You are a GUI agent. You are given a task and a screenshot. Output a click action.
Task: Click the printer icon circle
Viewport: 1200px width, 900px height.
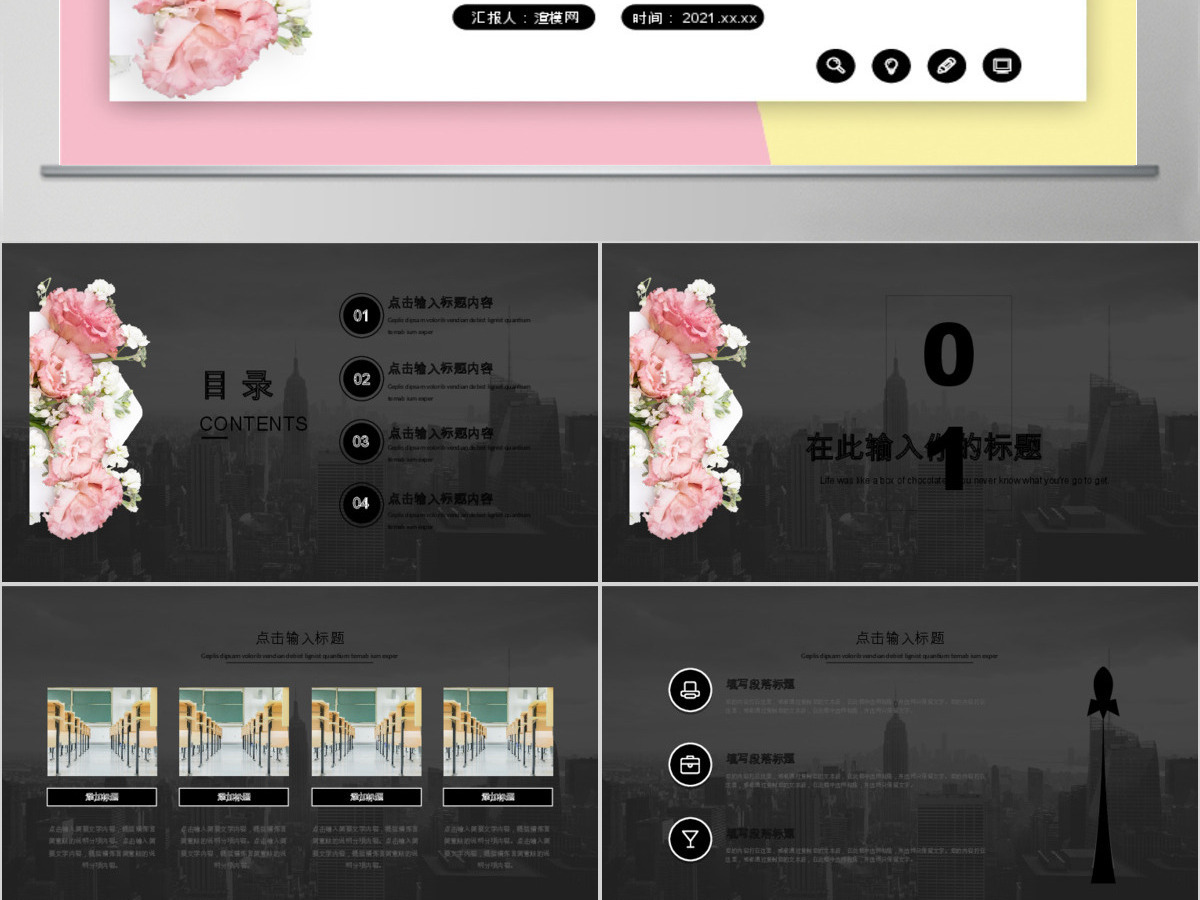point(690,690)
